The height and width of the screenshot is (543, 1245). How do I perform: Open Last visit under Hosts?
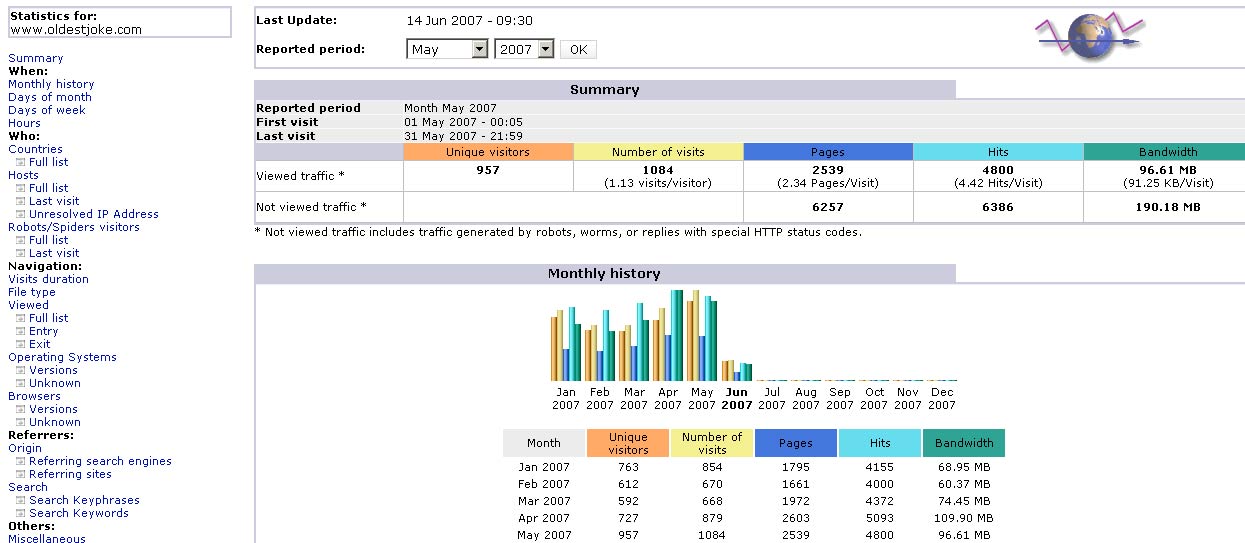pos(54,201)
